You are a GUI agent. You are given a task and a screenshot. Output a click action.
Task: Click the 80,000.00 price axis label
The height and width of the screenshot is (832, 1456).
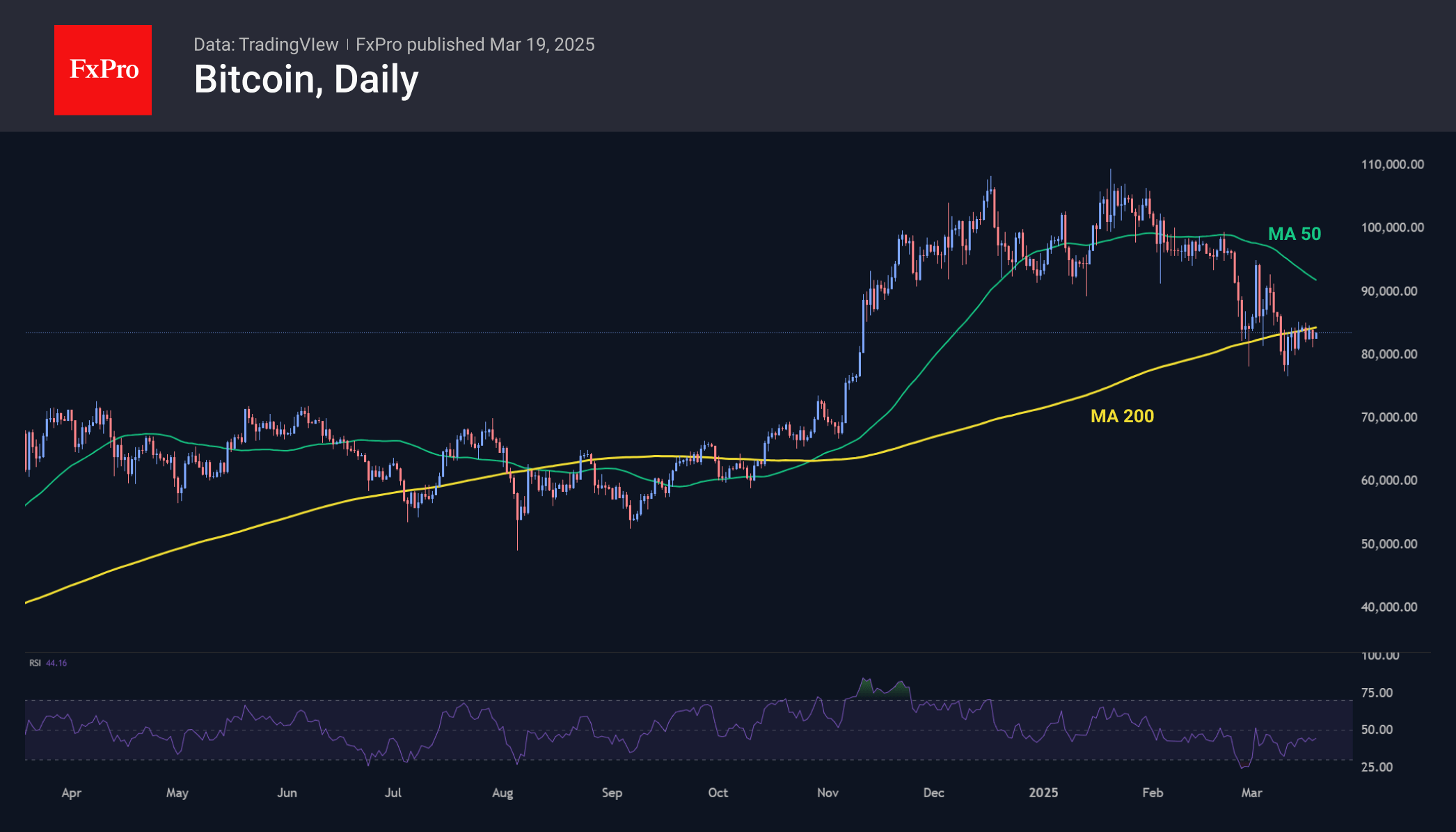point(1389,354)
